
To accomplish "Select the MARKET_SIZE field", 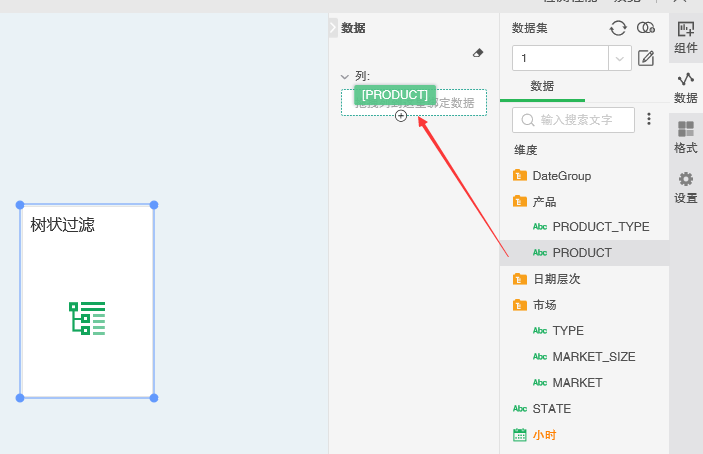I will pos(593,357).
